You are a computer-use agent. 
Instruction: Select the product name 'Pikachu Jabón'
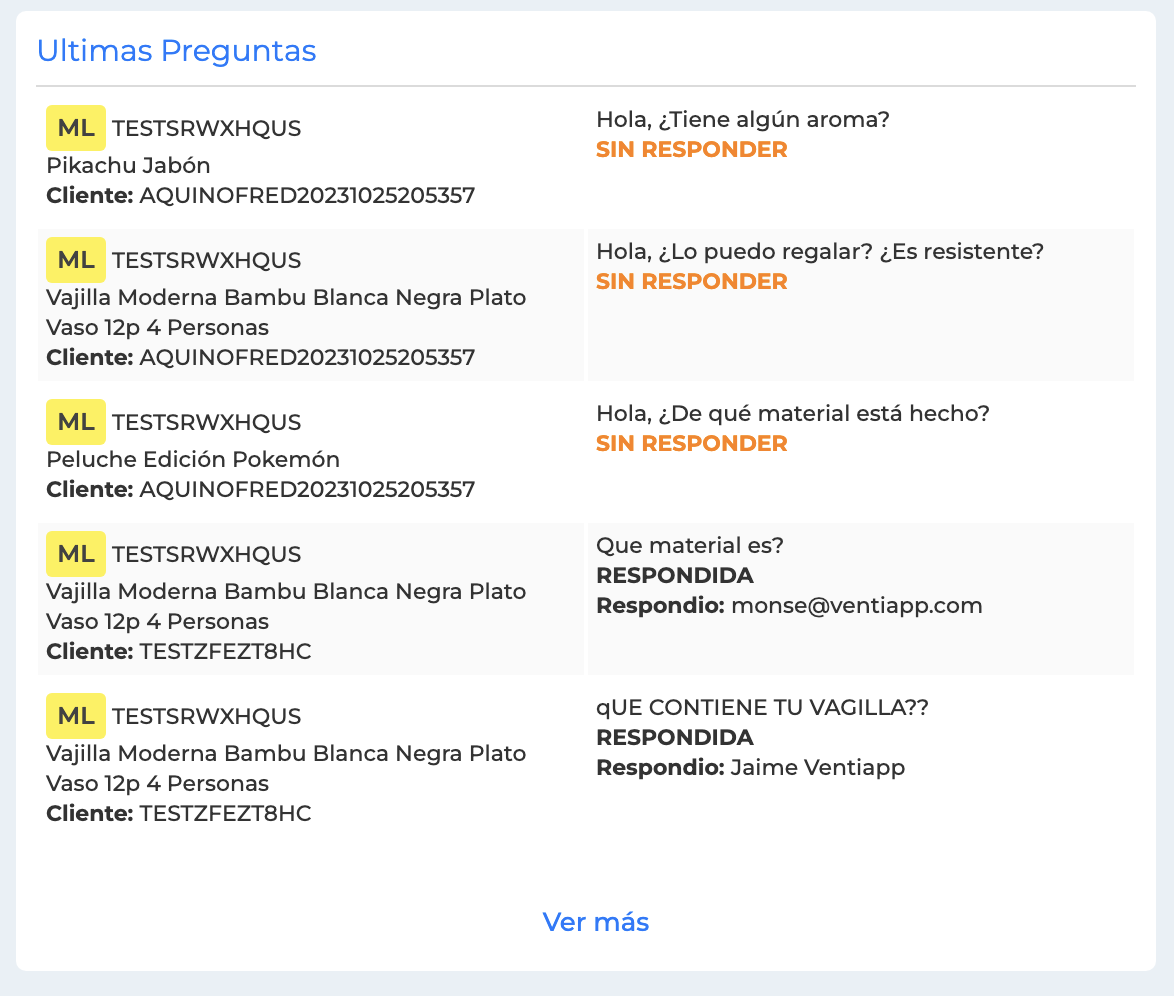128,166
